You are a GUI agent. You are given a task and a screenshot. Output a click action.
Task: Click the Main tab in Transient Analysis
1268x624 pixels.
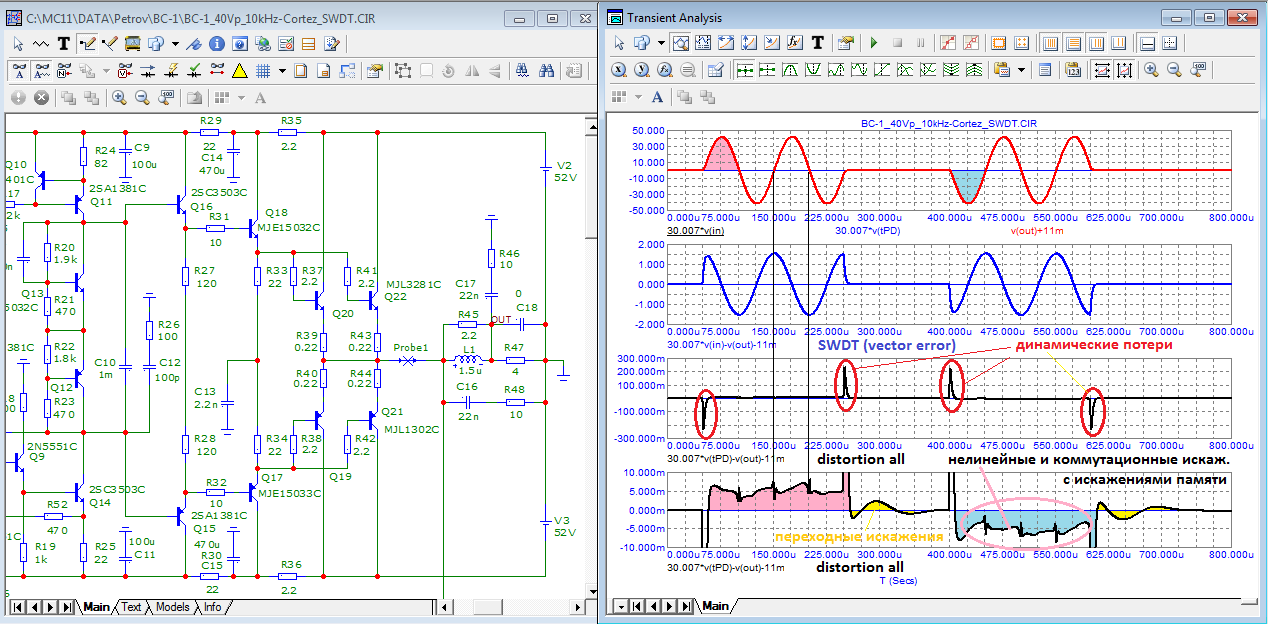(715, 606)
